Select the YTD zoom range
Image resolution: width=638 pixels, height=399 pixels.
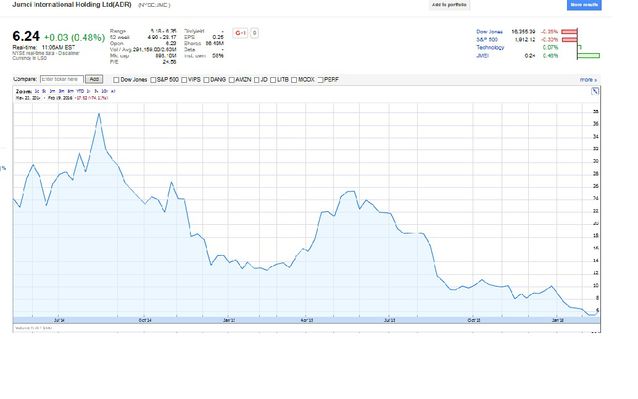[80, 92]
